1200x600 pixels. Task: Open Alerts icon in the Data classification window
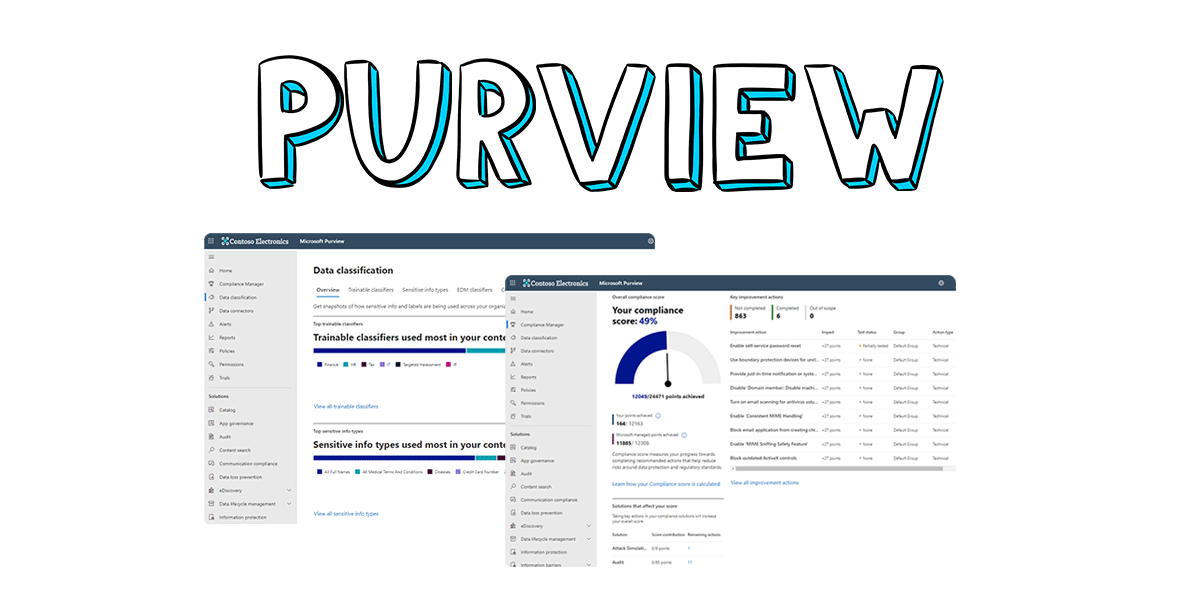[x=211, y=324]
